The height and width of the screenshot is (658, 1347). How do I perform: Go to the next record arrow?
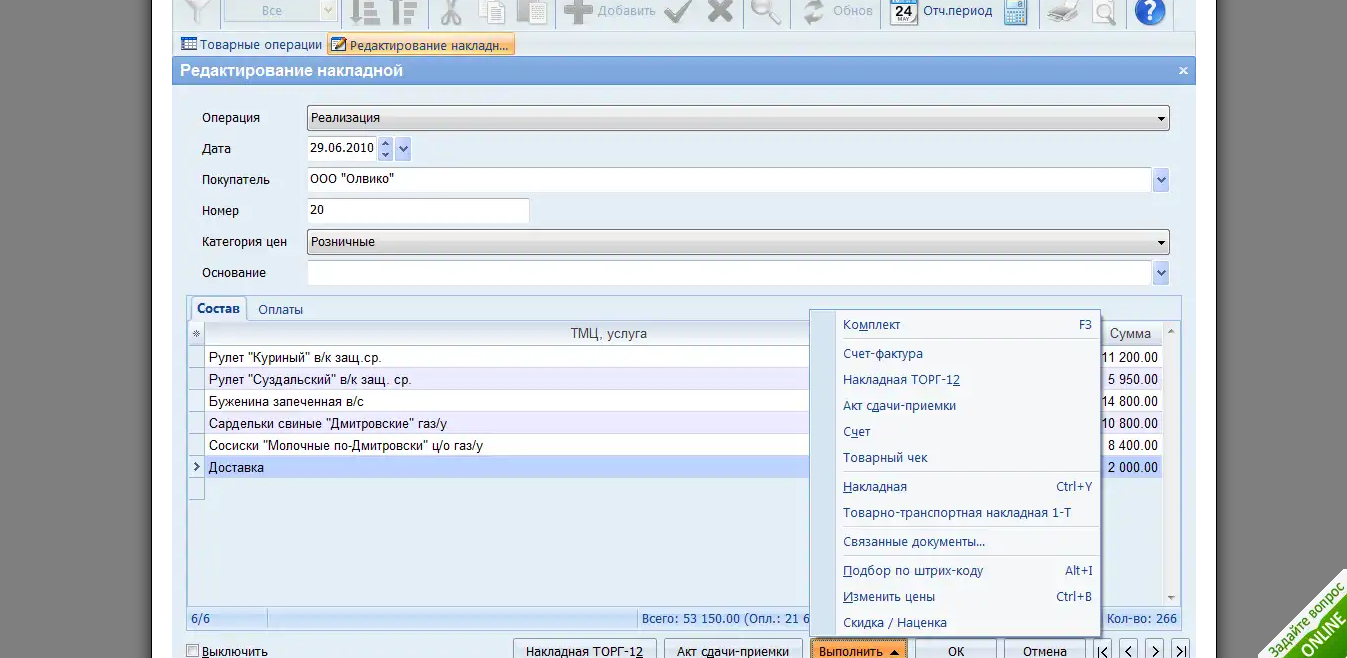[1154, 650]
